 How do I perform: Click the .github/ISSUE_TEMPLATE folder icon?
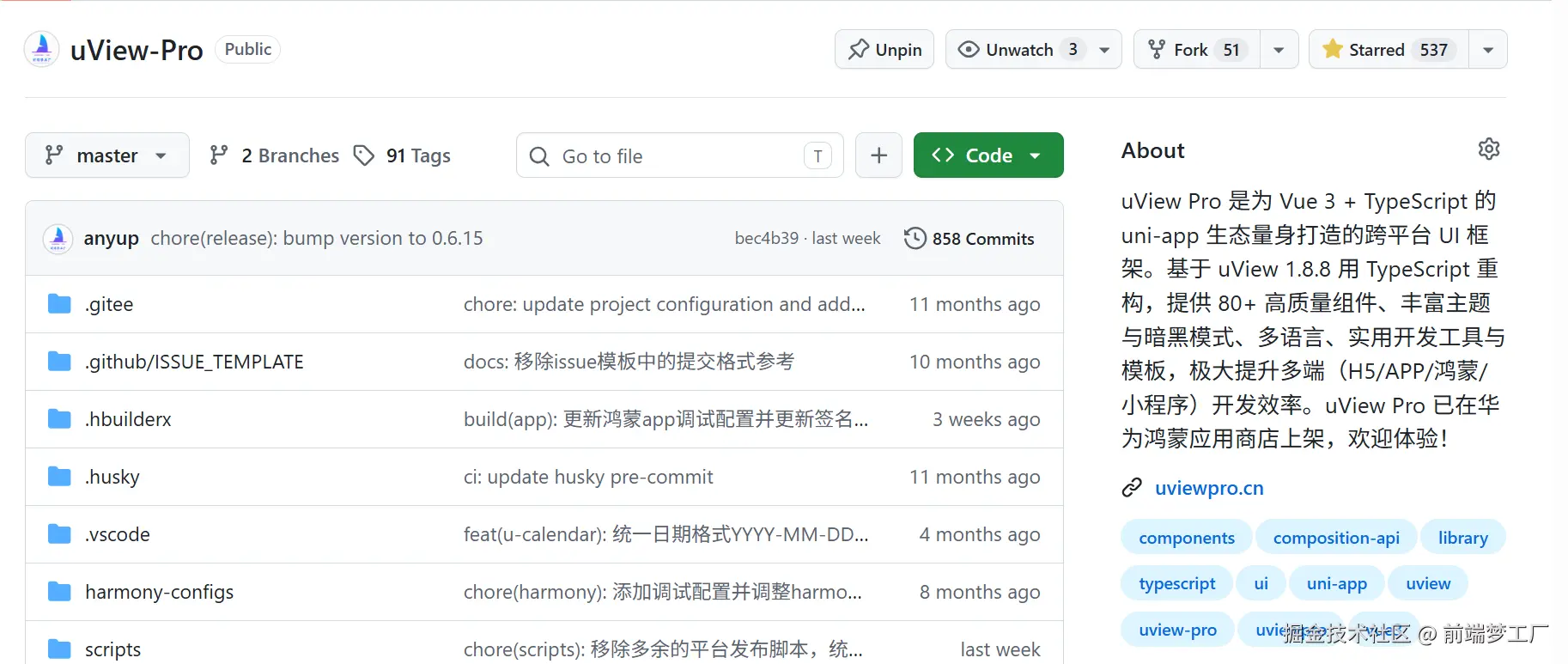click(59, 362)
